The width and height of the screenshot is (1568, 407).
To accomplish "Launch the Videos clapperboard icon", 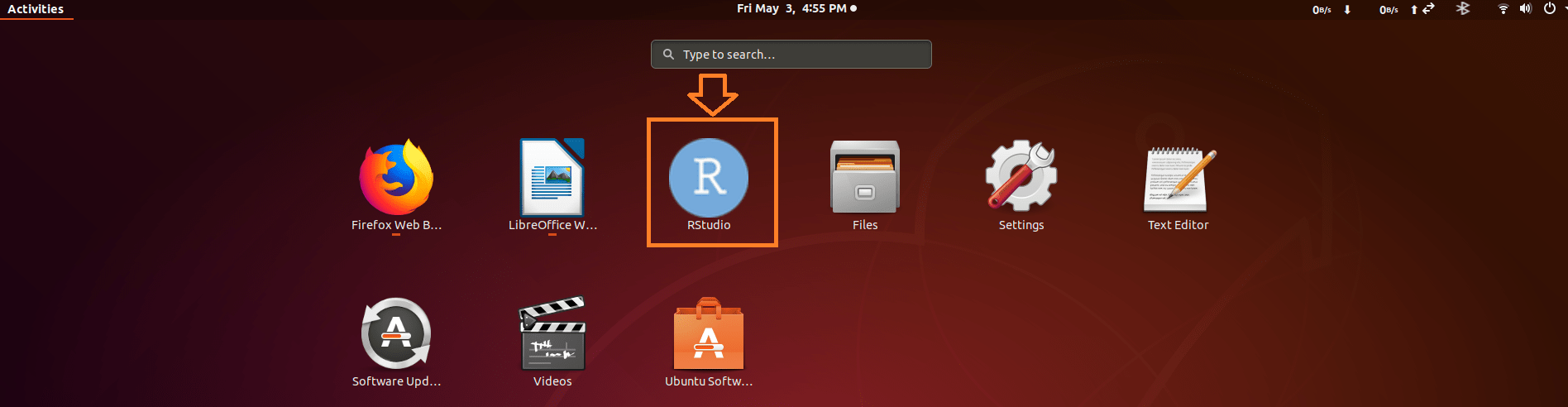I will [x=552, y=333].
